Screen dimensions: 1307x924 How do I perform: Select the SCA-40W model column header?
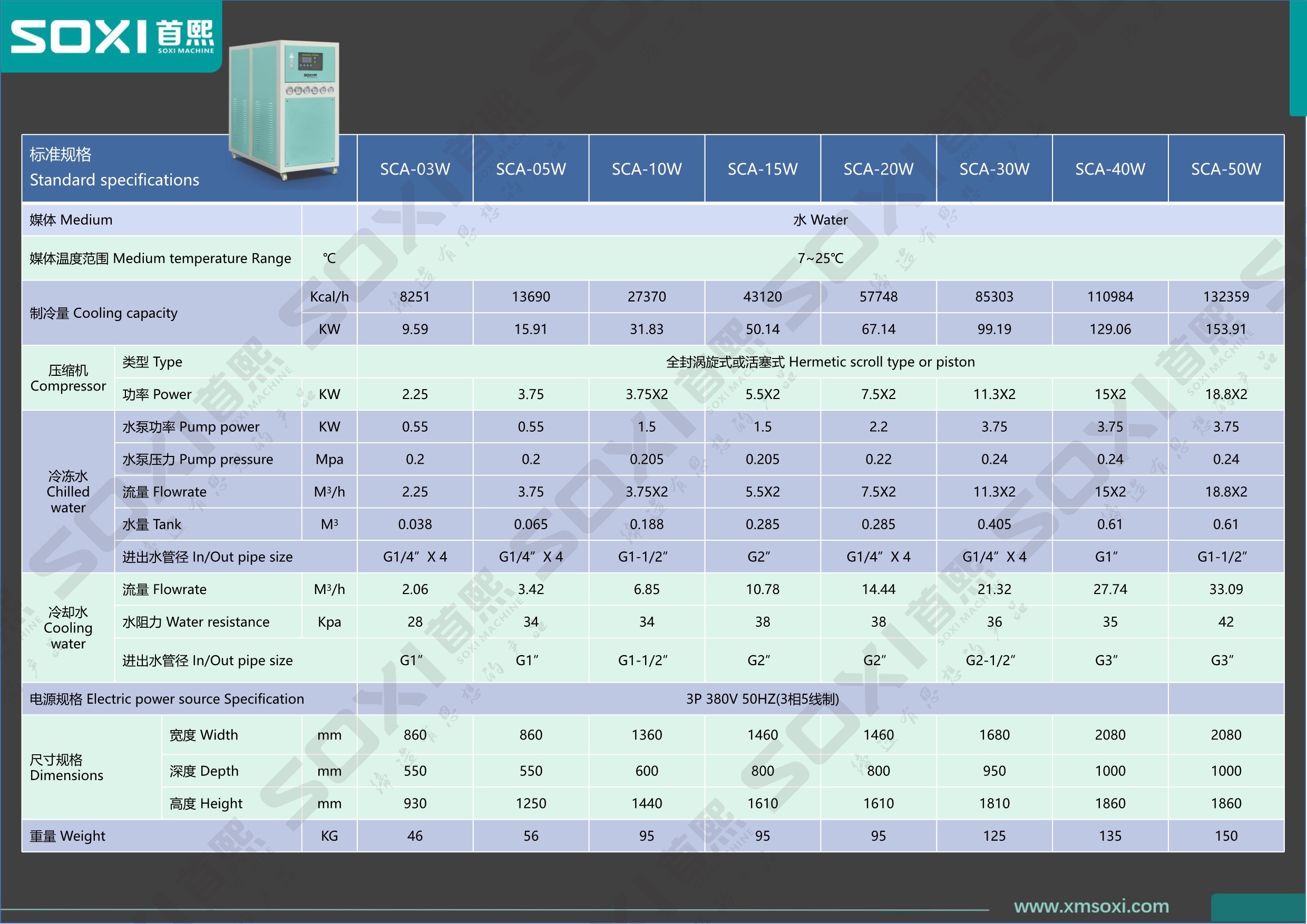pos(1110,169)
